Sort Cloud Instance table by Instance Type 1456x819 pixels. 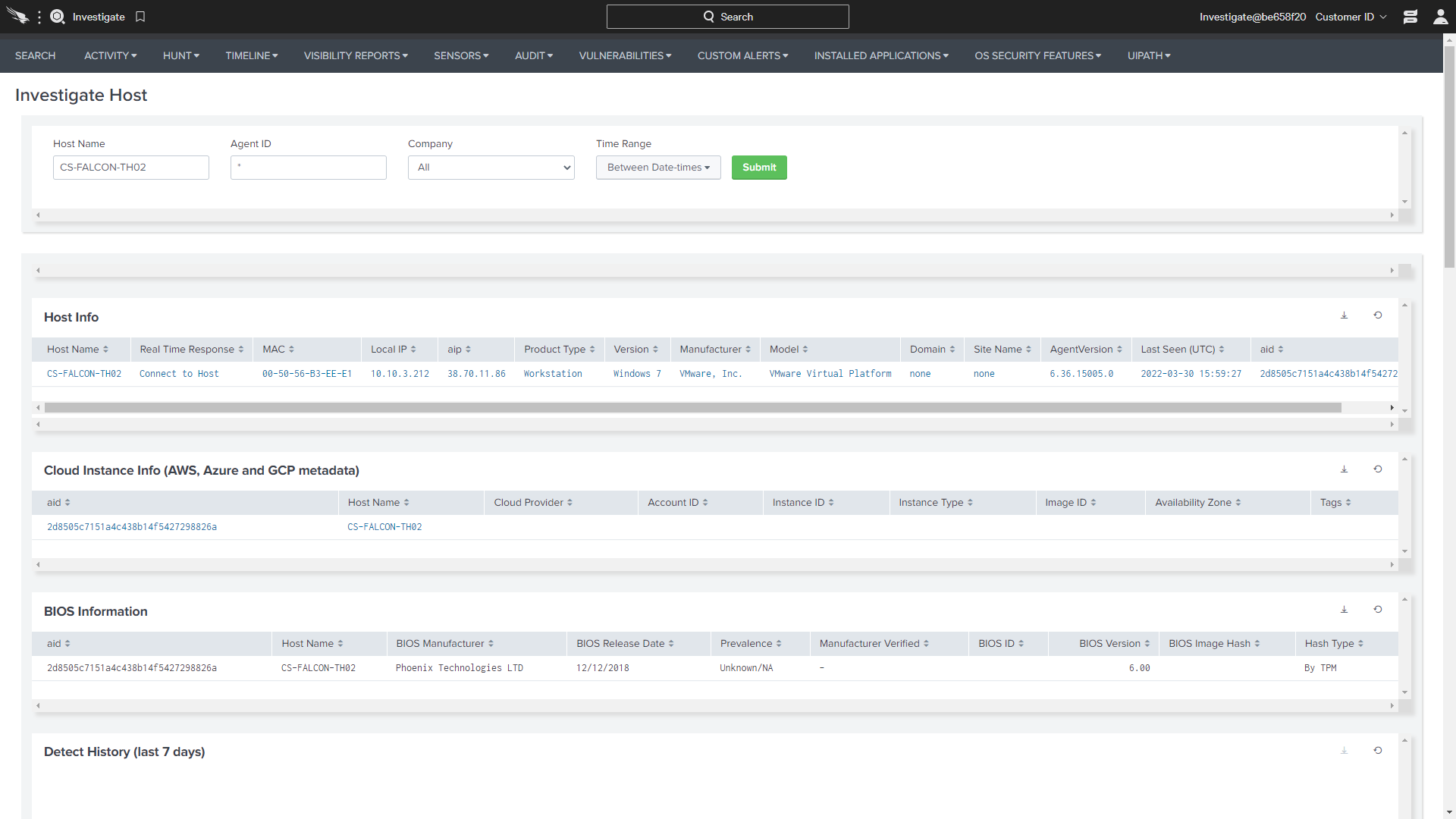click(x=936, y=503)
